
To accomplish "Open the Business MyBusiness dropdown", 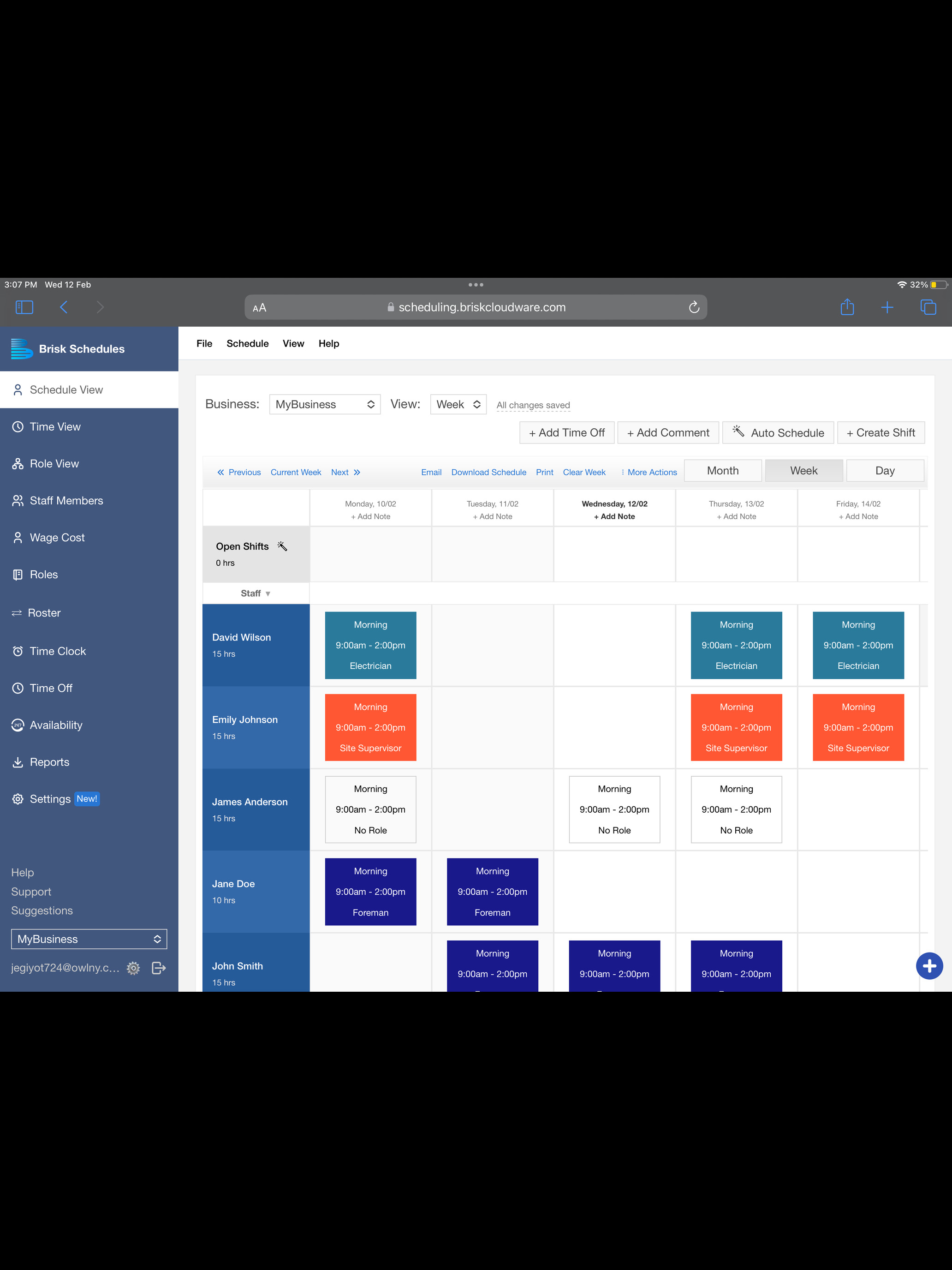I will pos(325,404).
